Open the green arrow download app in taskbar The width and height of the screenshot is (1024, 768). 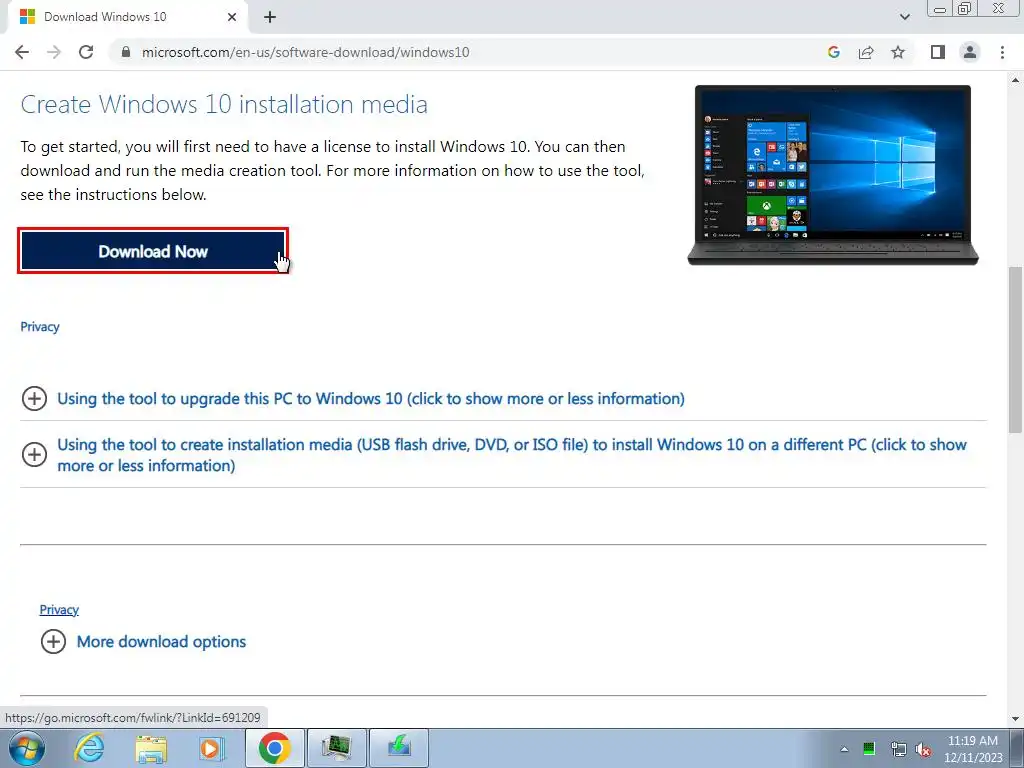(399, 748)
